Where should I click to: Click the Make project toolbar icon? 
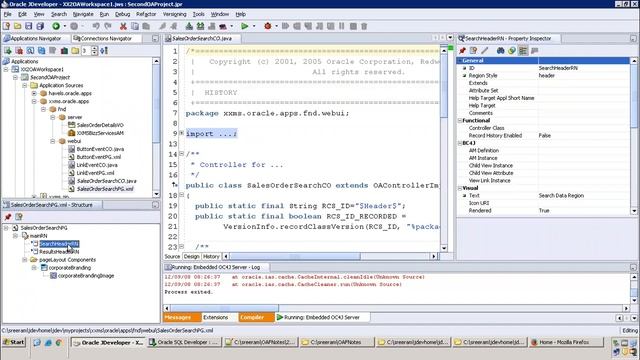pyautogui.click(x=189, y=26)
